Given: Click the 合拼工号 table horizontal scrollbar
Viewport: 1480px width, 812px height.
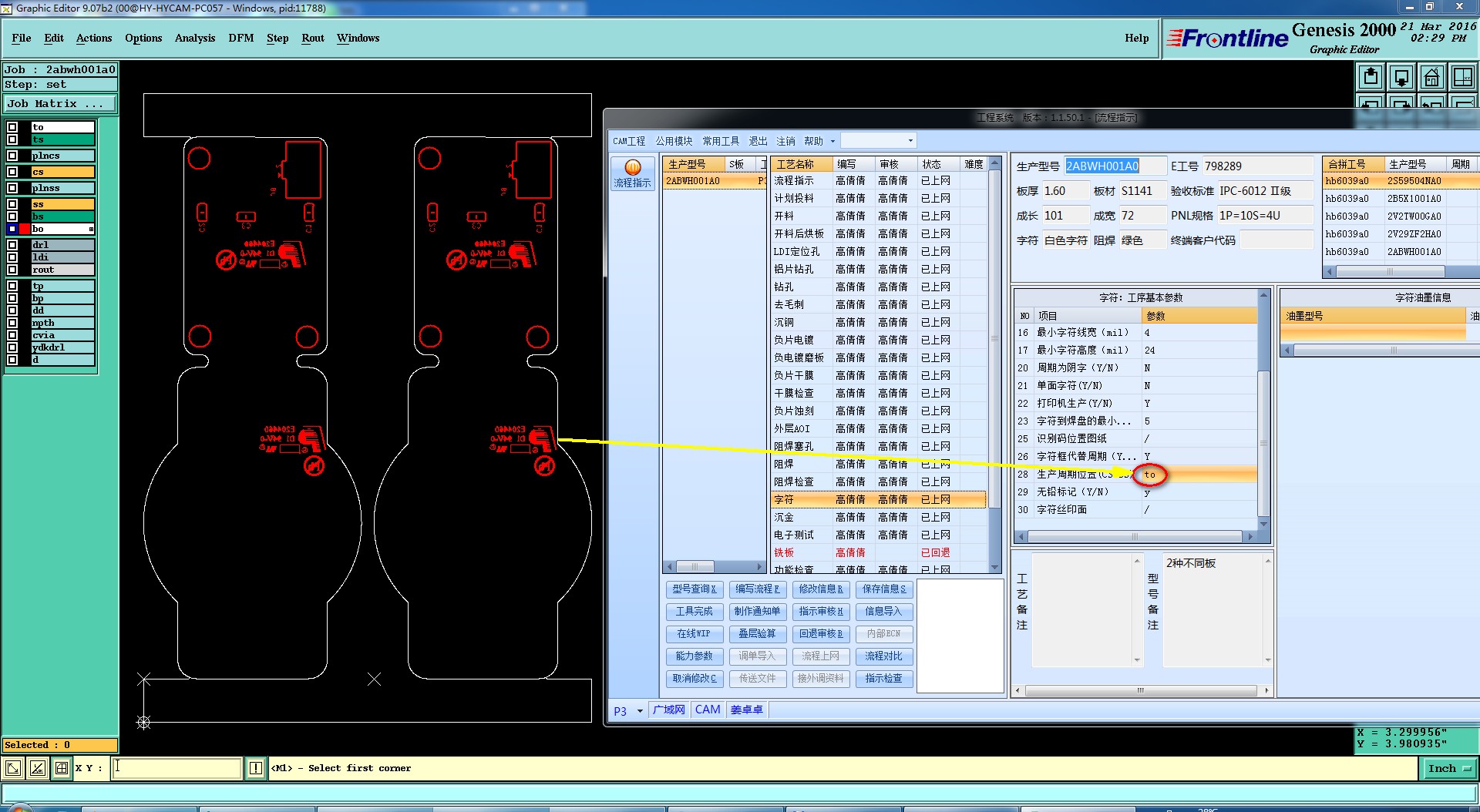Looking at the screenshot, I should click(x=1391, y=272).
